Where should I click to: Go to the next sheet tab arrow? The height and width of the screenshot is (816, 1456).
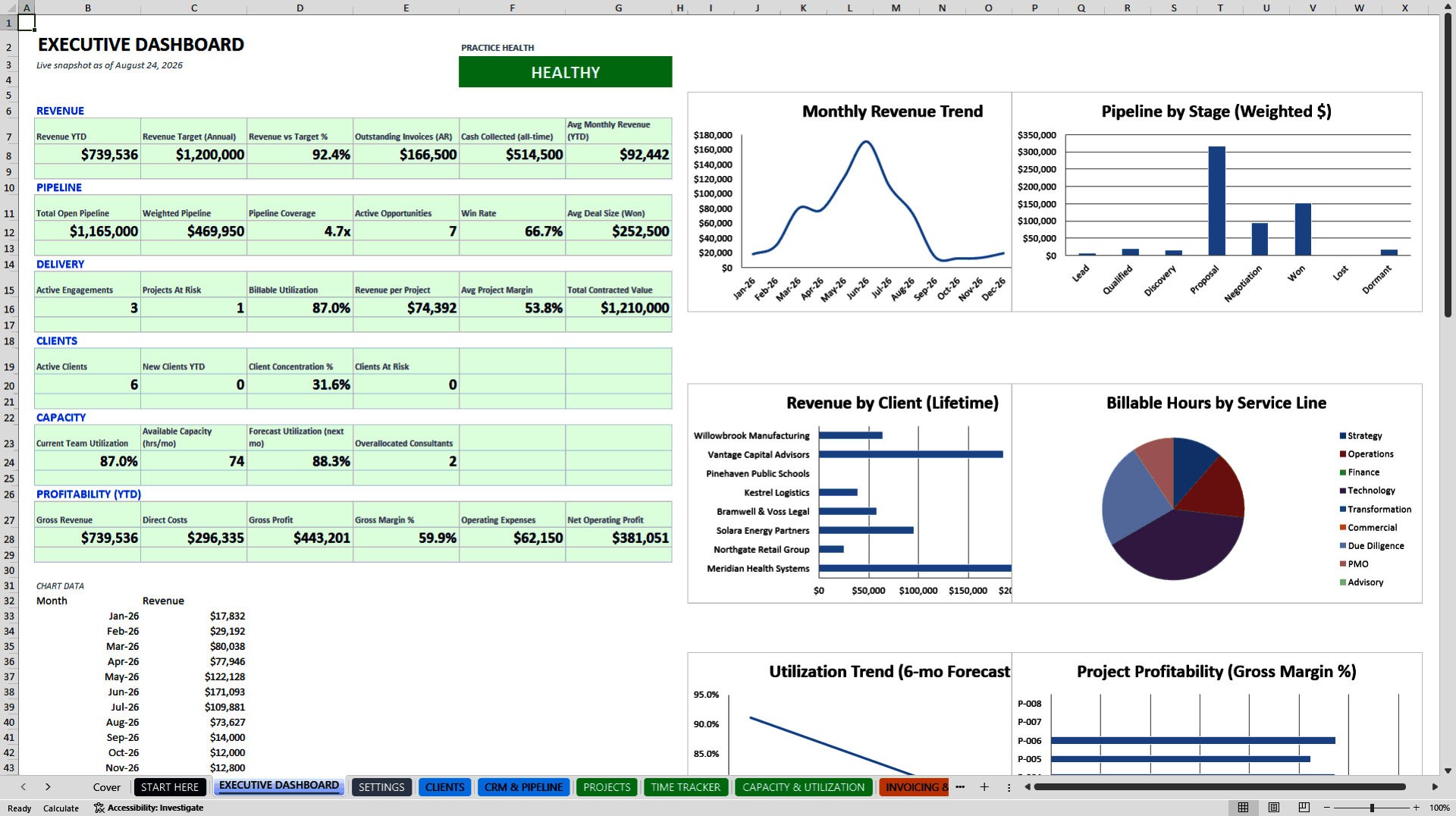[x=48, y=787]
